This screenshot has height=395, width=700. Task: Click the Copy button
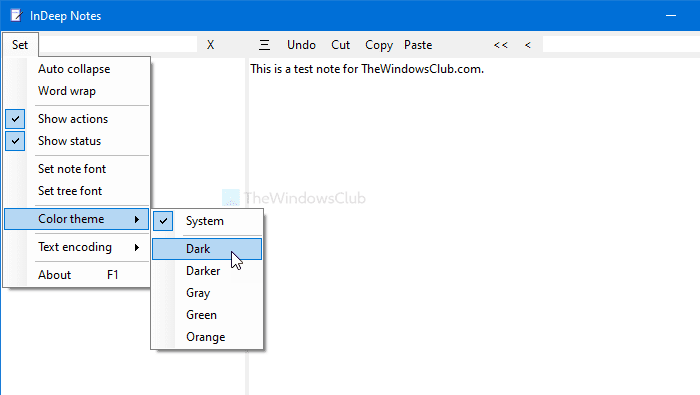coord(379,46)
